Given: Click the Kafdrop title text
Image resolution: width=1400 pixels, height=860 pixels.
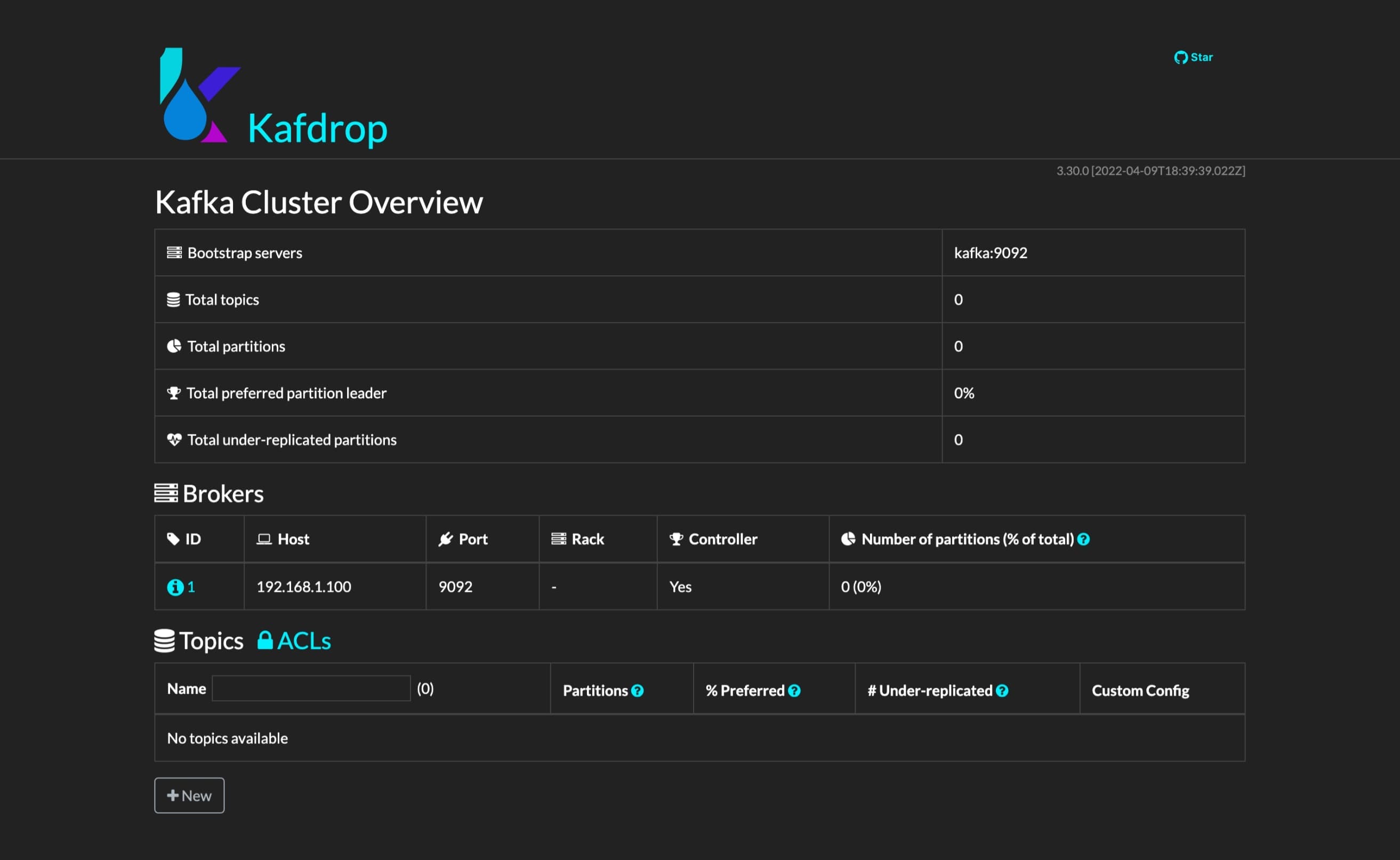Looking at the screenshot, I should [x=317, y=128].
